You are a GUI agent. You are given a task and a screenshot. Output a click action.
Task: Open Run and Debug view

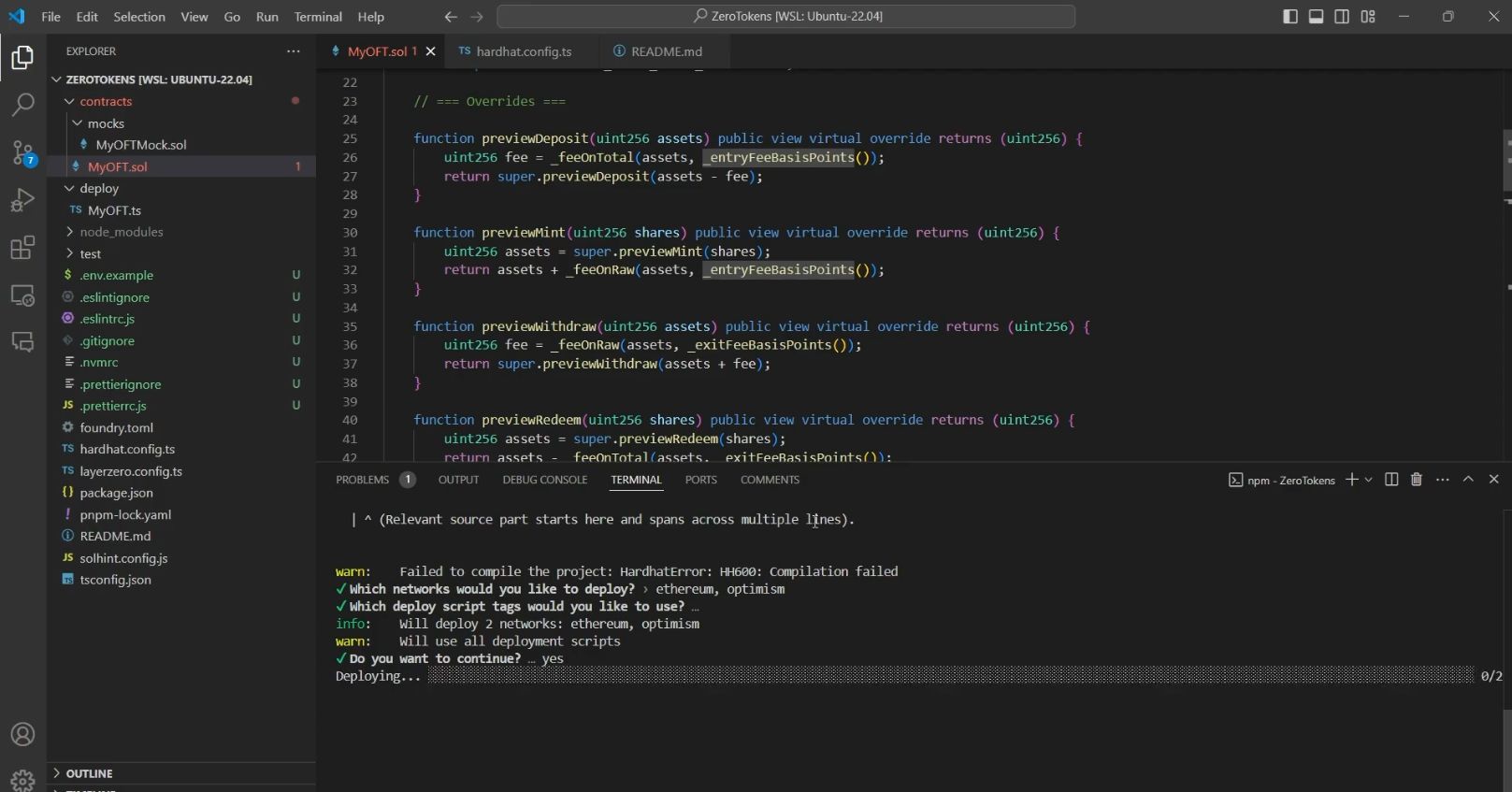point(22,199)
